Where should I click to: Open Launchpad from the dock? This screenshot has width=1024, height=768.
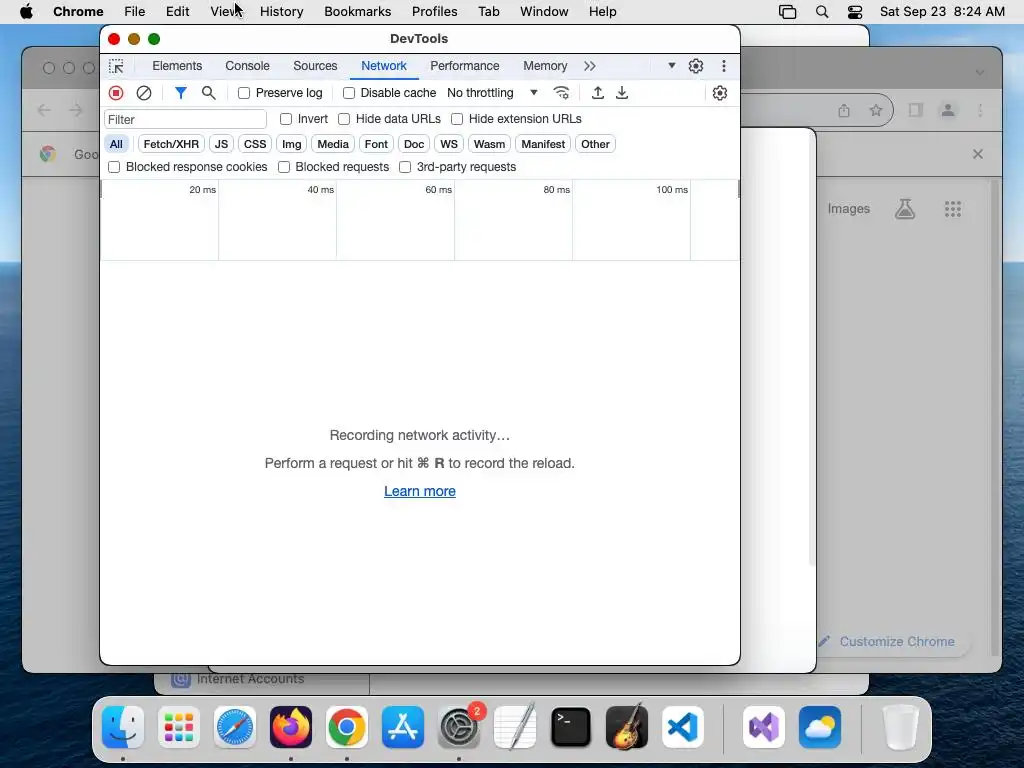coord(179,727)
